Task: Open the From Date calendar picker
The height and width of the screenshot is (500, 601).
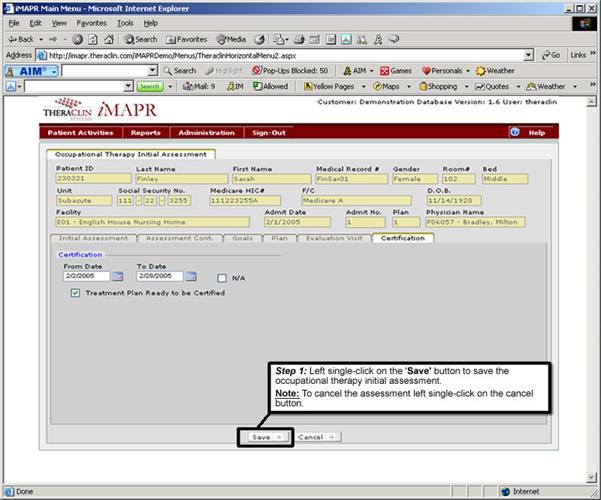Action: coord(118,276)
